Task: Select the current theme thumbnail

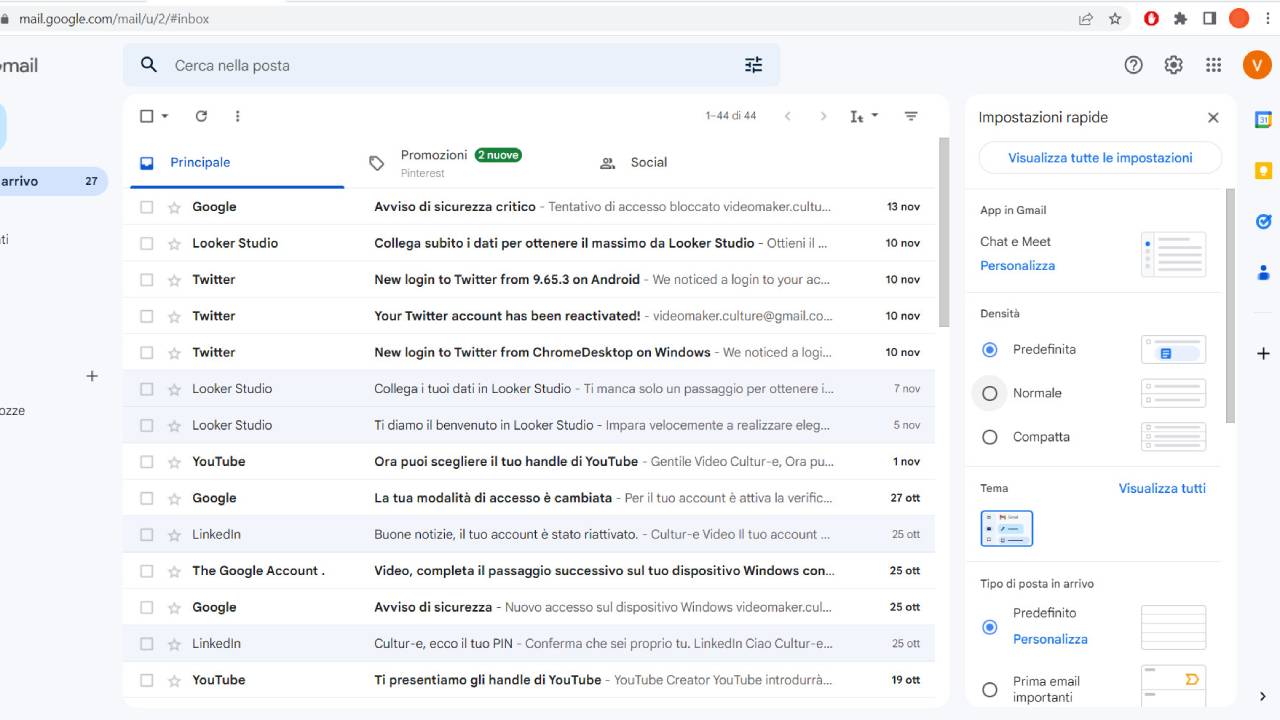Action: pos(1007,528)
